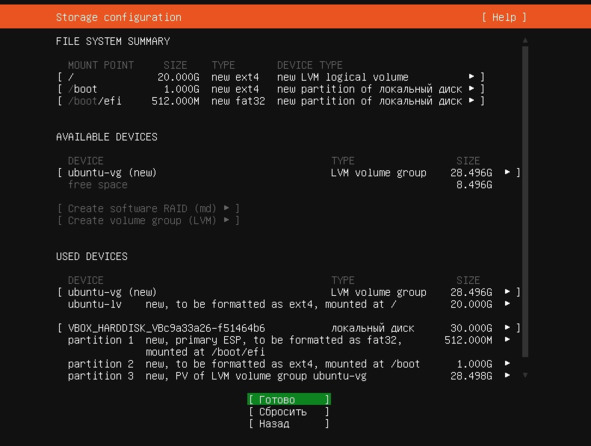Screen dimensions: 591x446
Task: Click the vertical scrollbar thumb
Action: 525,202
